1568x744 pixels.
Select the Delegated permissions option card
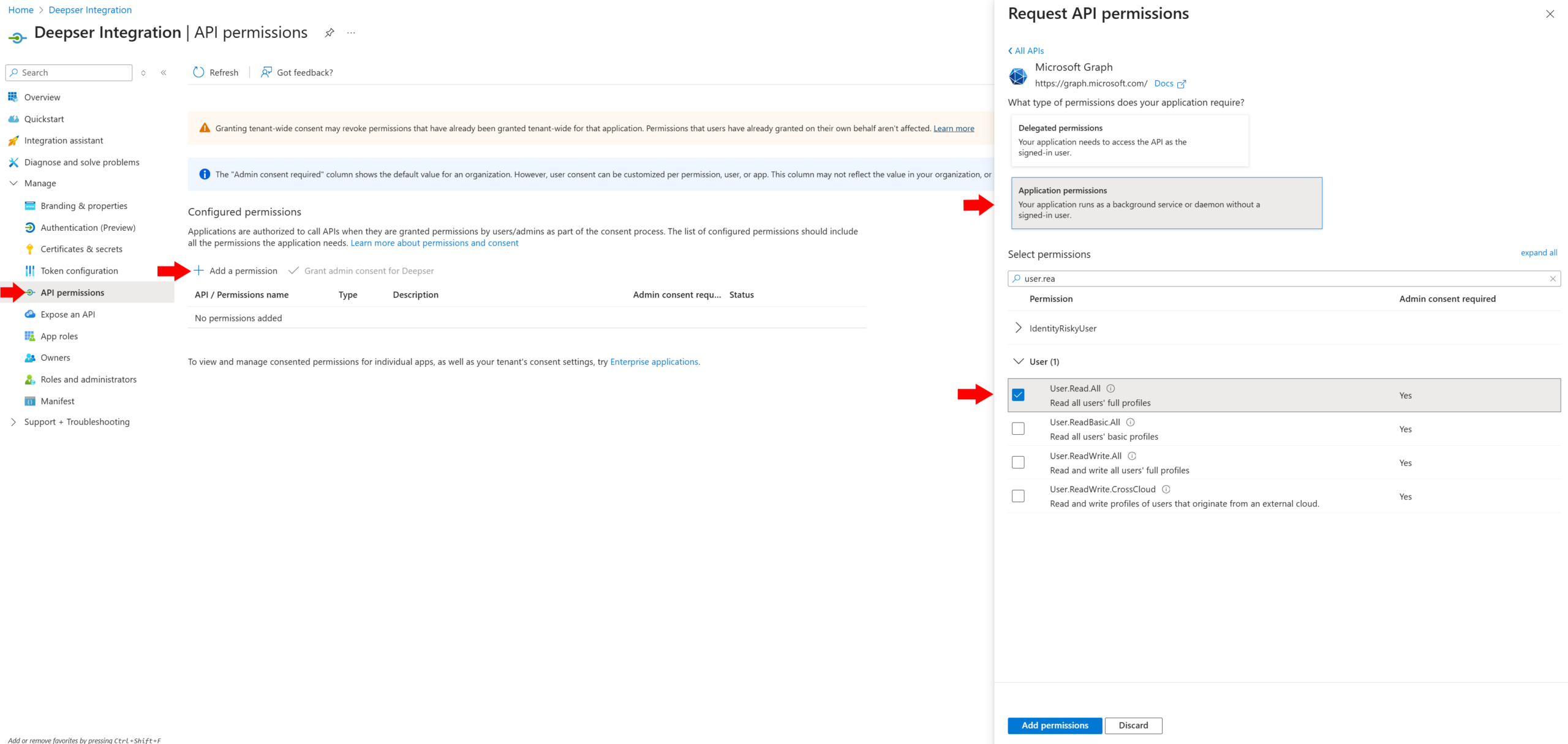point(1130,140)
